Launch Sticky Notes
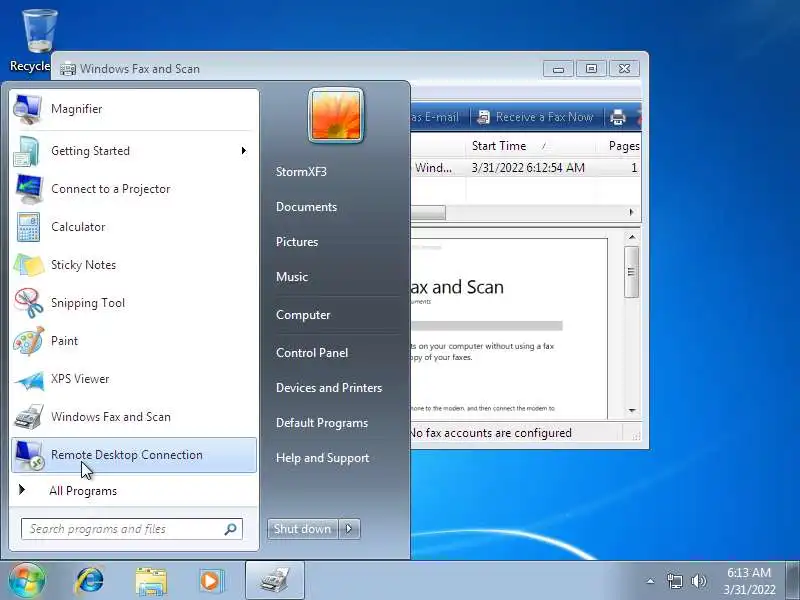 [134, 265]
